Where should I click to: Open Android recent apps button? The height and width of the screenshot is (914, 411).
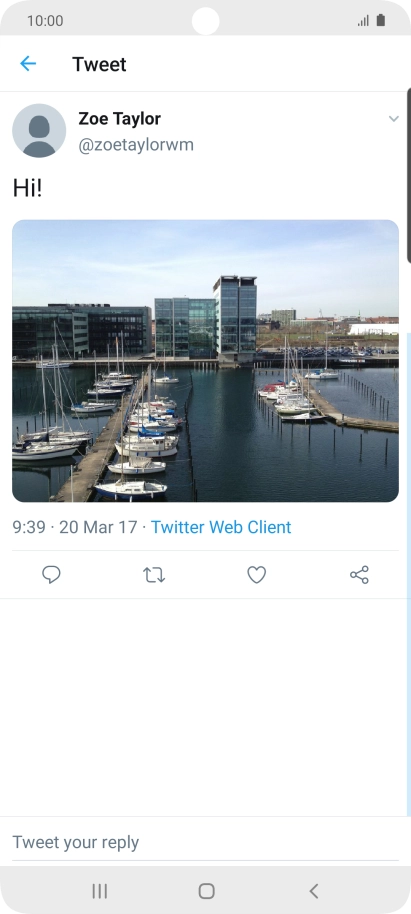click(100, 891)
